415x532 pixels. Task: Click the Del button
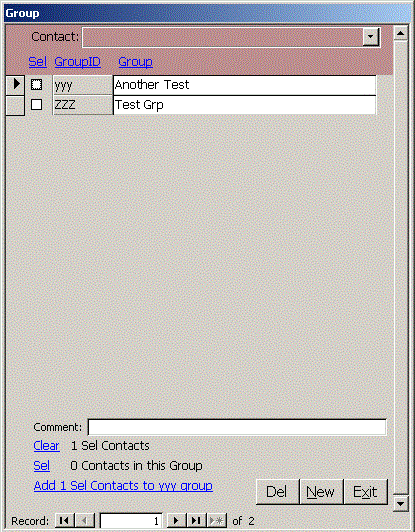click(x=277, y=492)
